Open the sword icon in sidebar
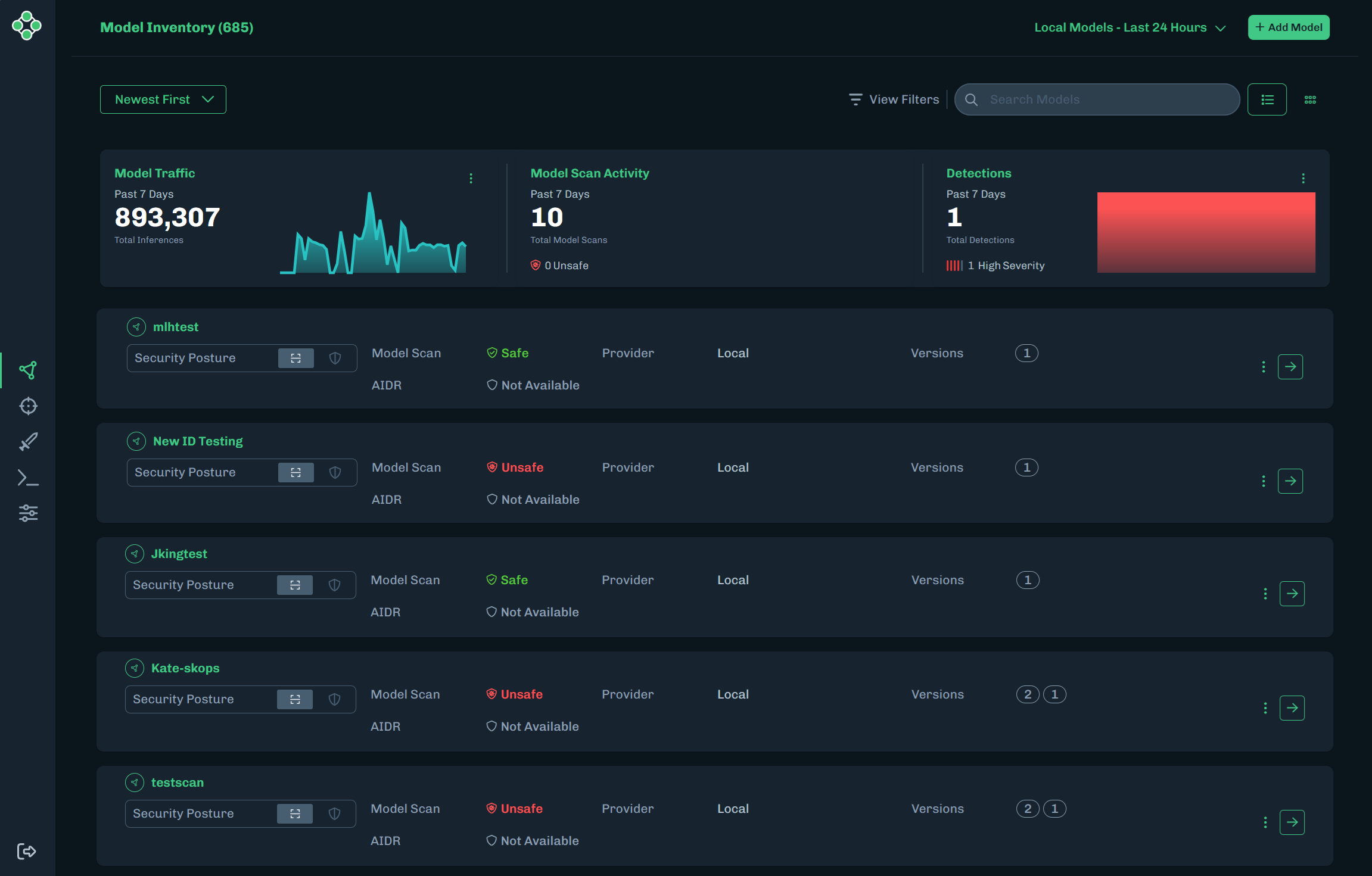Viewport: 1372px width, 876px height. pos(28,442)
